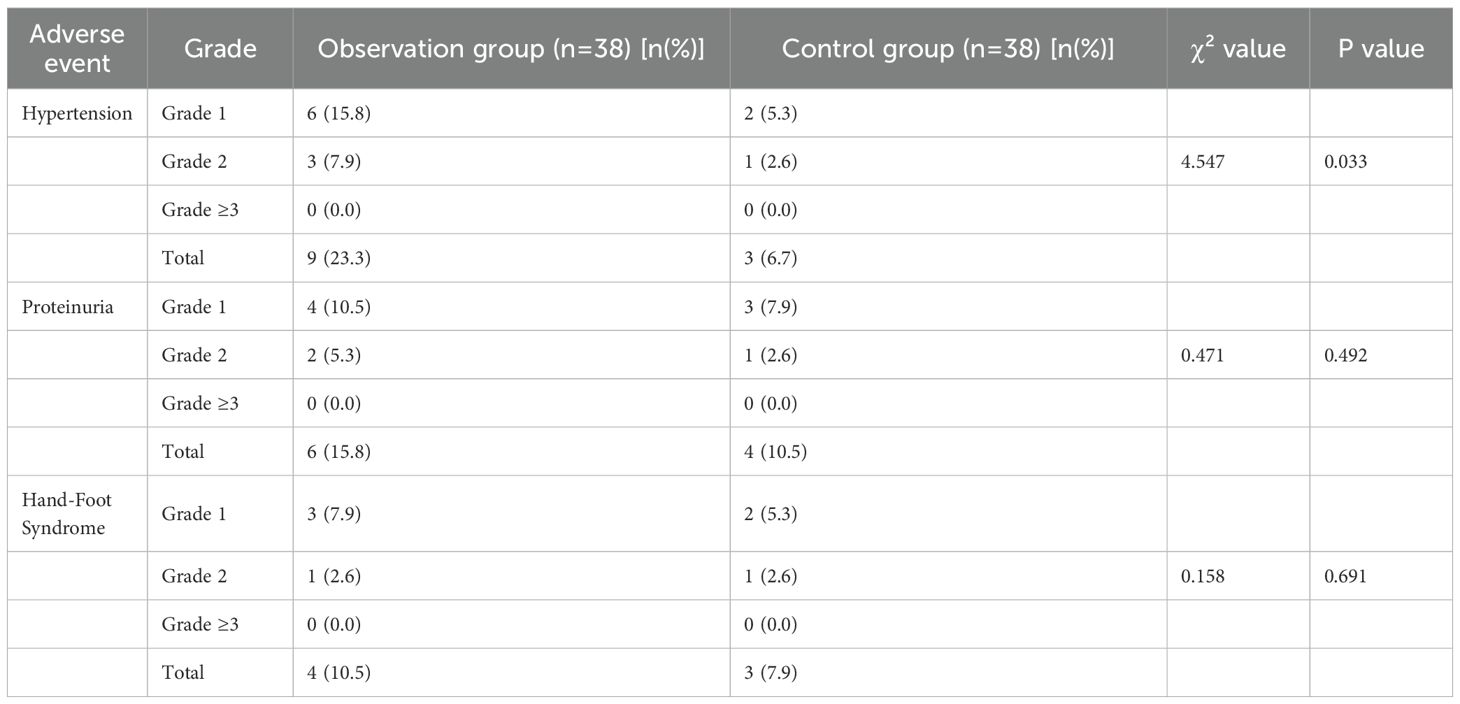Click the P value 0.492 cell
This screenshot has height=704, width=1460.
click(1346, 355)
